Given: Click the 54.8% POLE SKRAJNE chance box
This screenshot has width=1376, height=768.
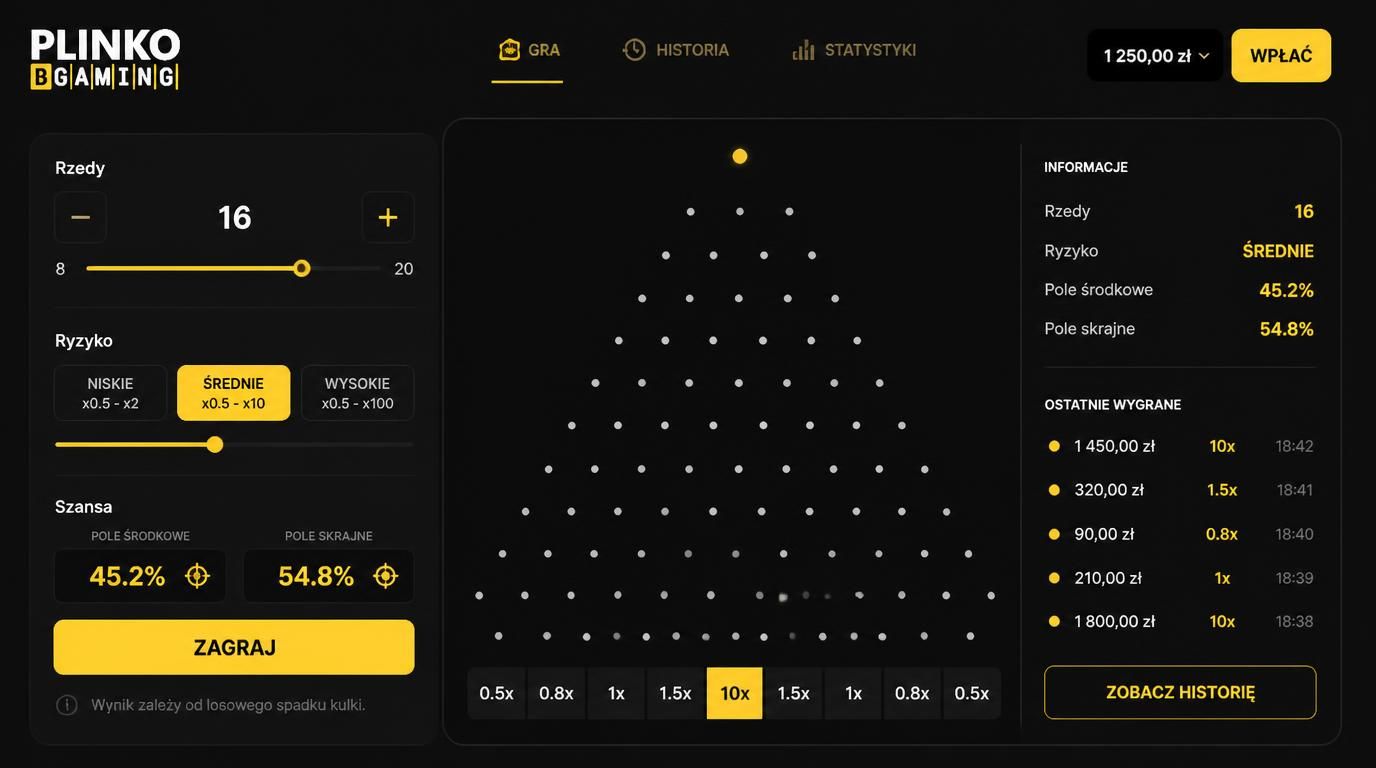Looking at the screenshot, I should [328, 576].
